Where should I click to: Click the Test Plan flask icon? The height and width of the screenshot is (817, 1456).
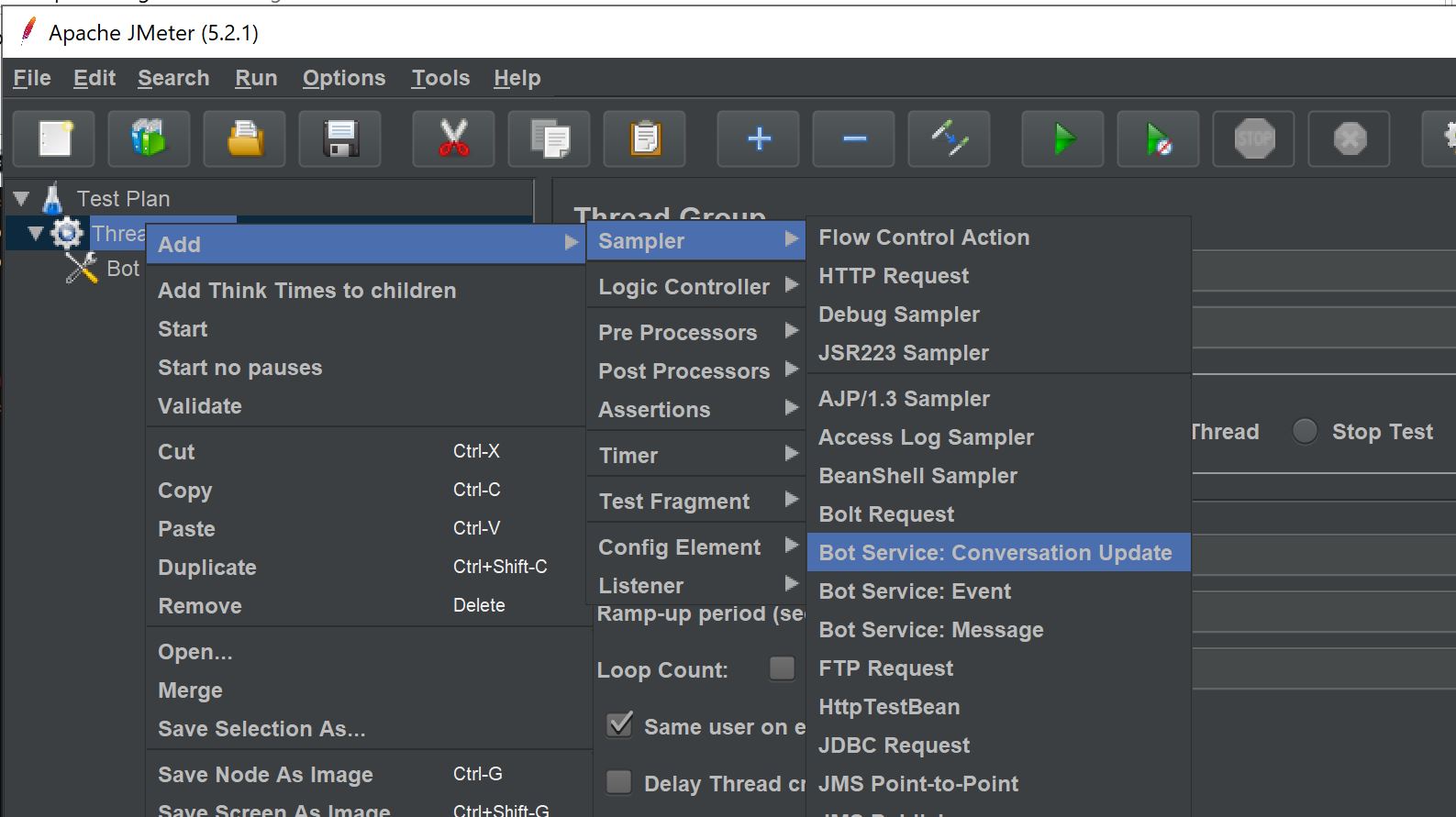point(53,198)
